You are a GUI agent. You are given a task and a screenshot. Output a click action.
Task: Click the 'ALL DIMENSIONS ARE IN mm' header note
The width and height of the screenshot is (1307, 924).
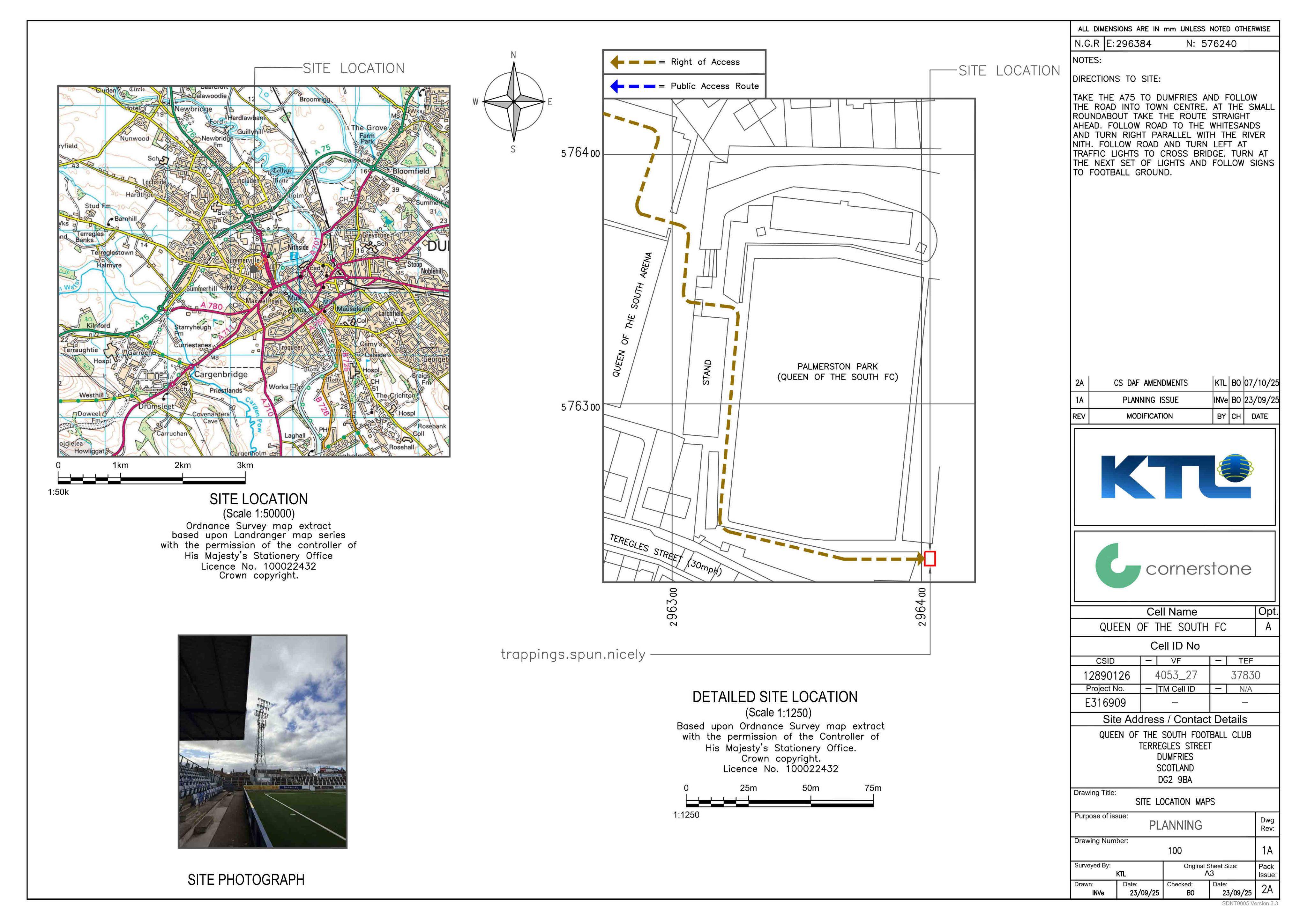coord(1174,28)
